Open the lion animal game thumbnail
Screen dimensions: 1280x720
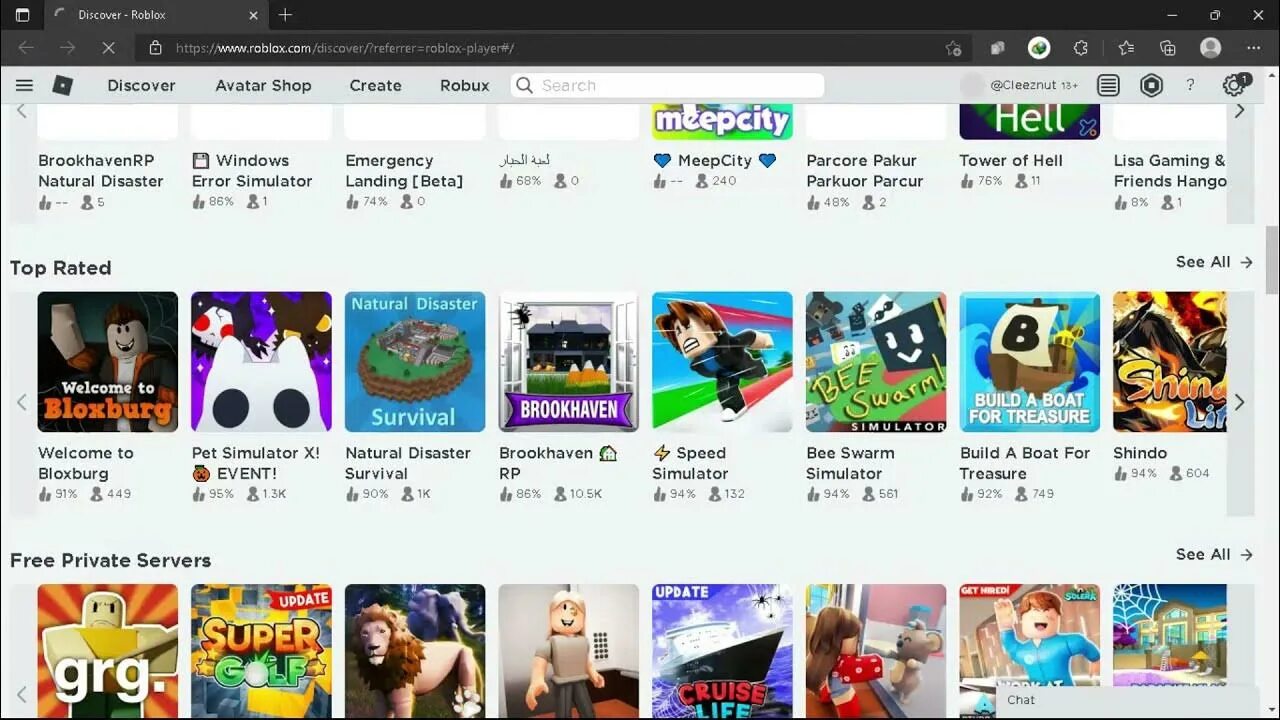tap(415, 652)
